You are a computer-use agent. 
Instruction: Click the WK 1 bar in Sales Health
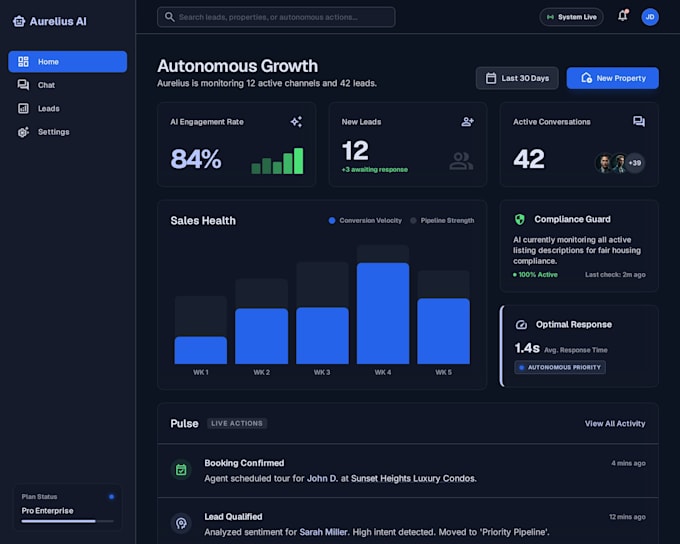point(201,350)
